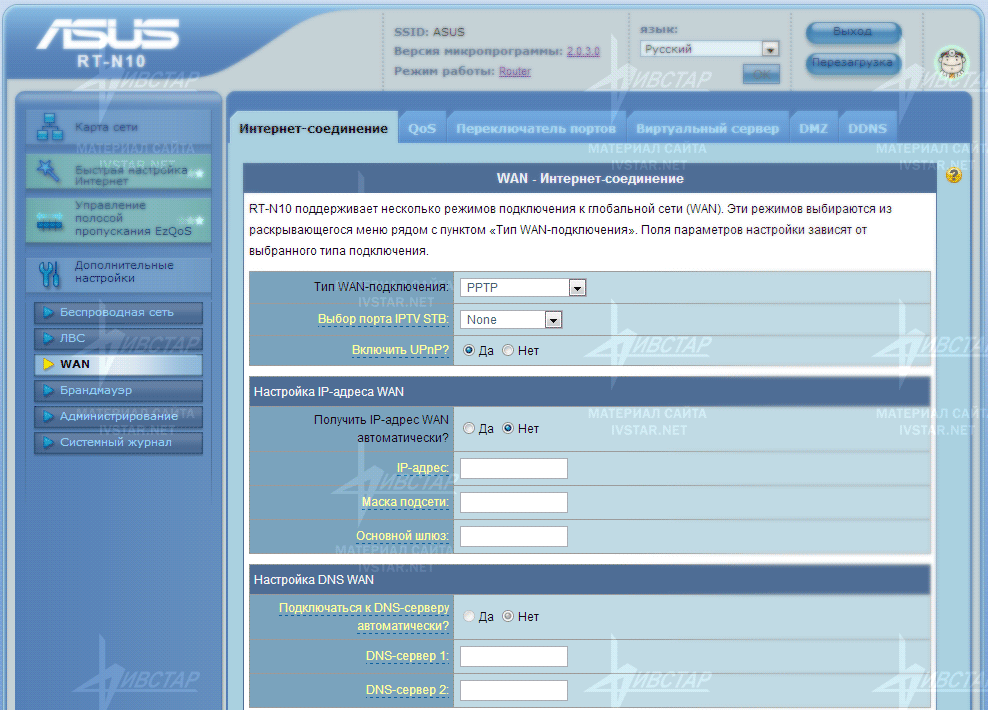The height and width of the screenshot is (710, 988).
Task: Click the Выбор порта IPTV STB link
Action: tap(383, 319)
